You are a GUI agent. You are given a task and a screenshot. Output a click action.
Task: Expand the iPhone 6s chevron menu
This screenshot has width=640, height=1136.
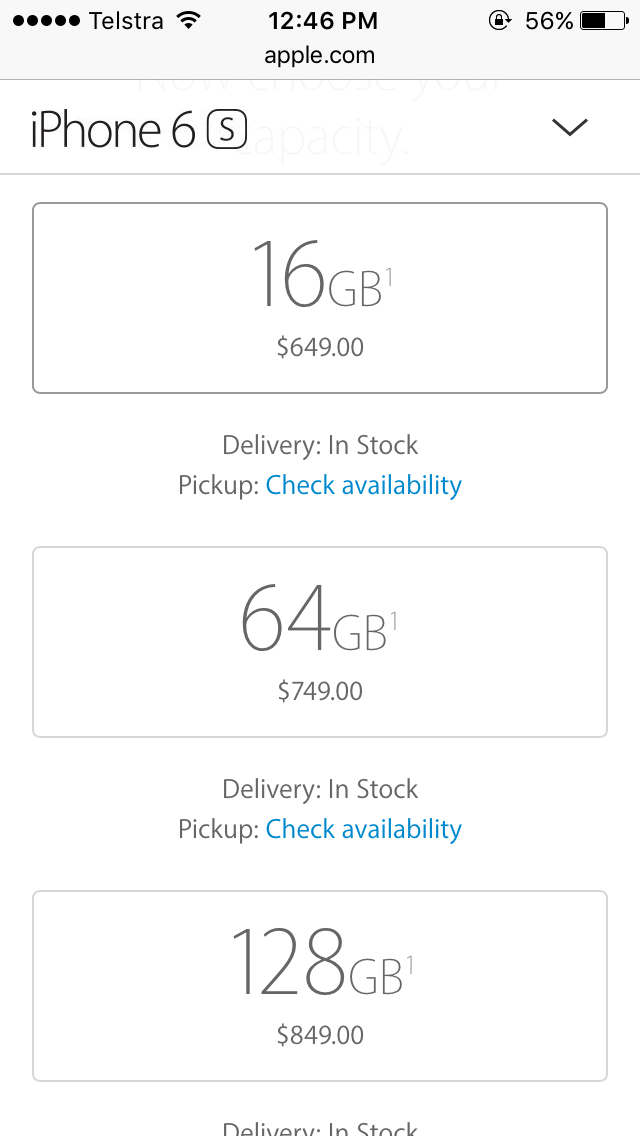click(x=570, y=127)
